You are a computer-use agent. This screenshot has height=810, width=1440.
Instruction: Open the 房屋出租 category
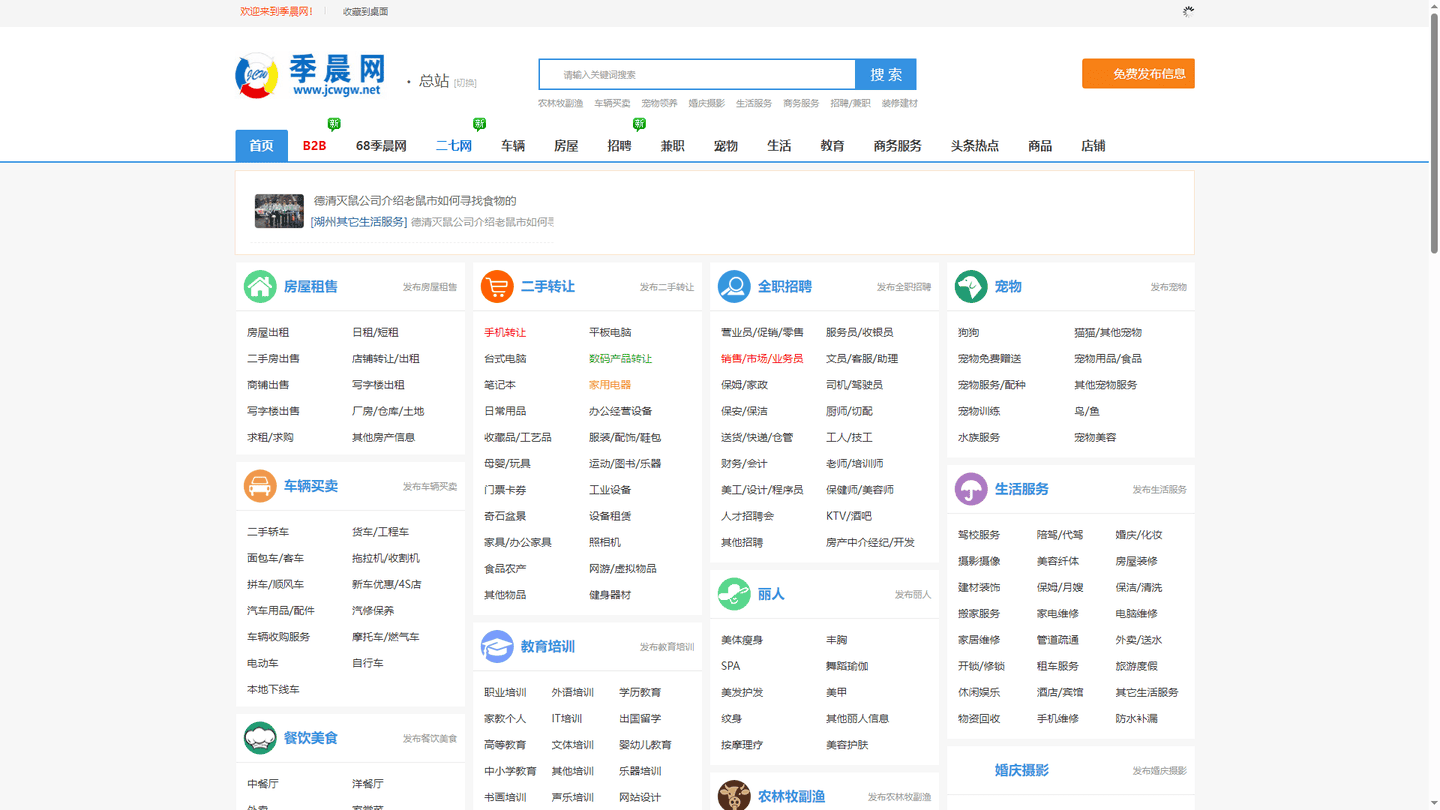[x=268, y=332]
